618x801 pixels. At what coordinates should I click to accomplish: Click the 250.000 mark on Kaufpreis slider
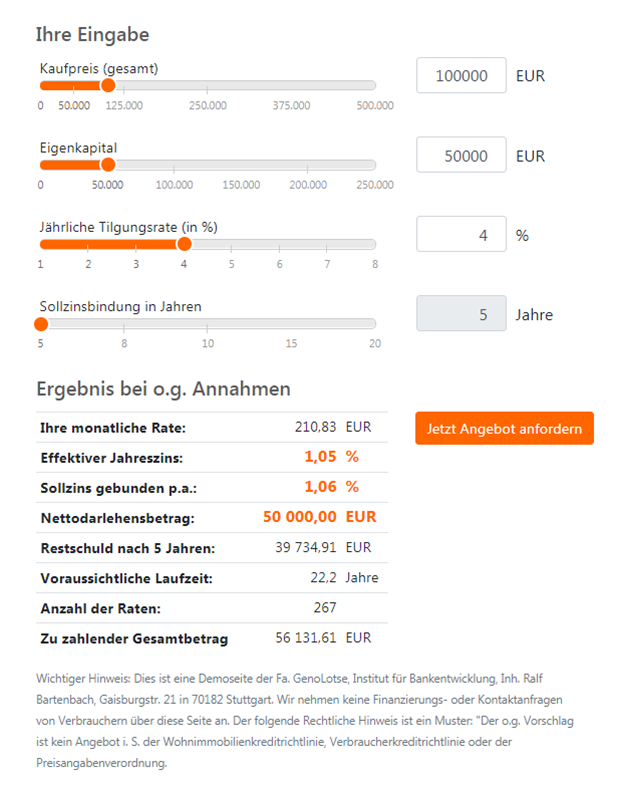207,103
